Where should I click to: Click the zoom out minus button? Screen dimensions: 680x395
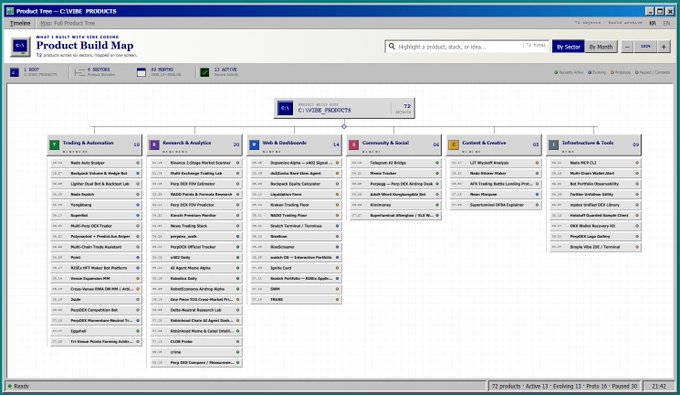(x=627, y=46)
